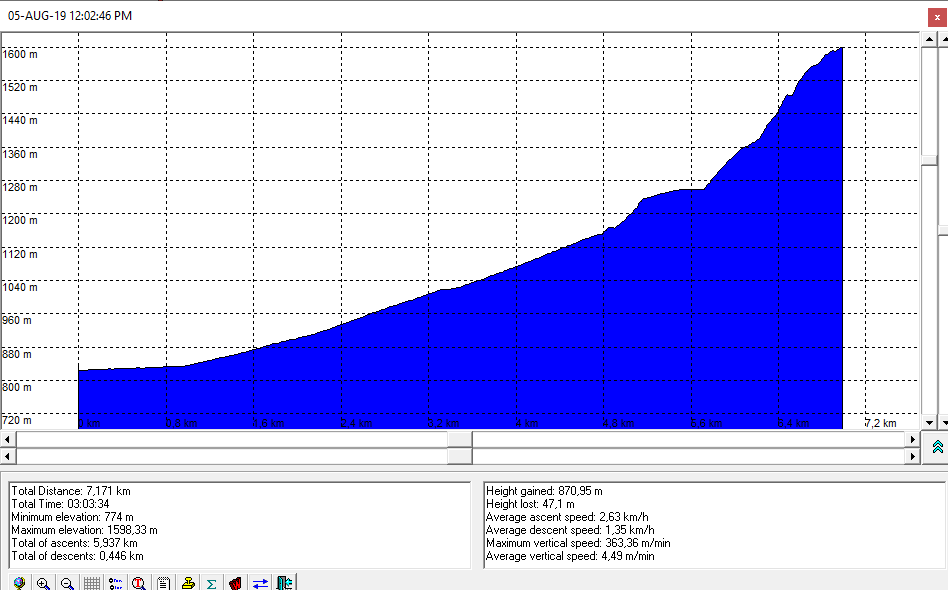Click the 720 m axis label
The height and width of the screenshot is (590, 948).
tap(17, 420)
